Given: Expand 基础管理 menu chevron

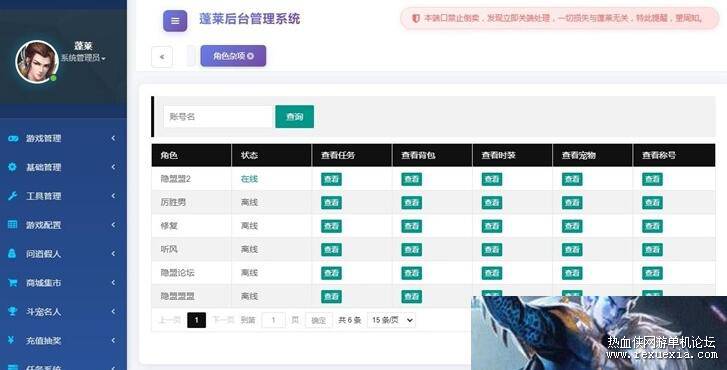Looking at the screenshot, I should tap(113, 167).
